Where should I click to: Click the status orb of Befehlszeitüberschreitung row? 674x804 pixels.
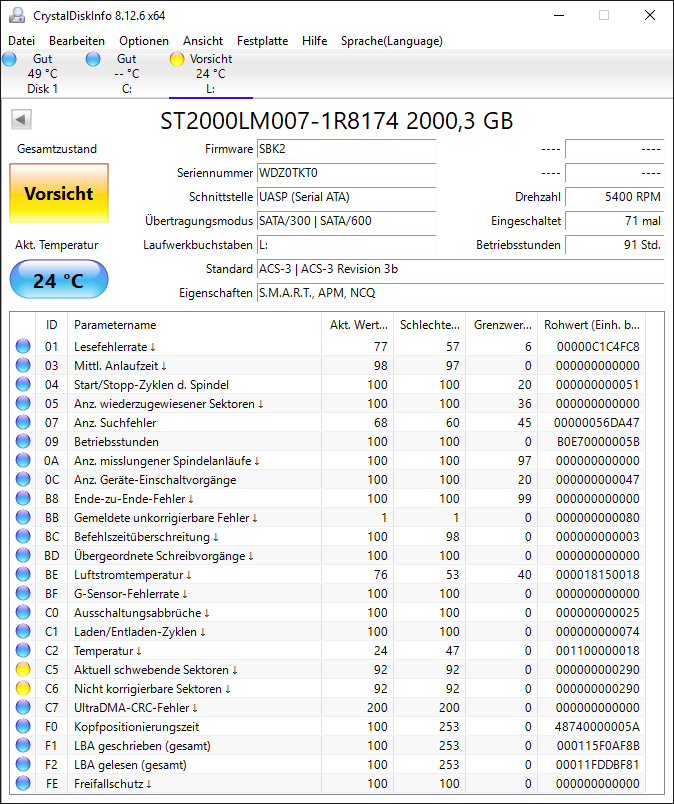tap(23, 536)
